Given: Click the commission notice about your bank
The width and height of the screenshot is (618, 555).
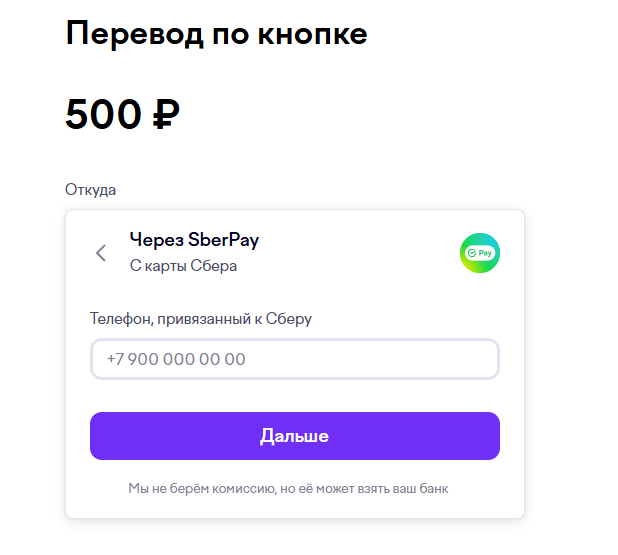Looking at the screenshot, I should 288,489.
